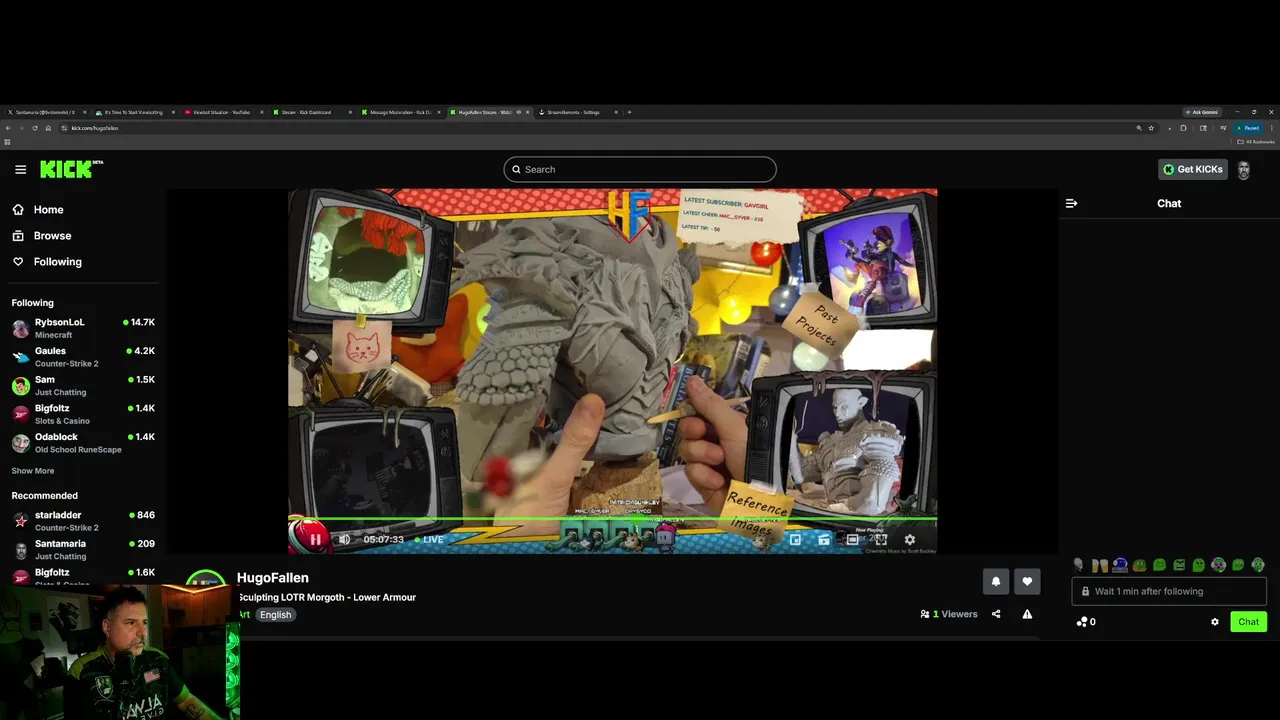
Task: Open starladder recommended channel
Action: point(82,521)
